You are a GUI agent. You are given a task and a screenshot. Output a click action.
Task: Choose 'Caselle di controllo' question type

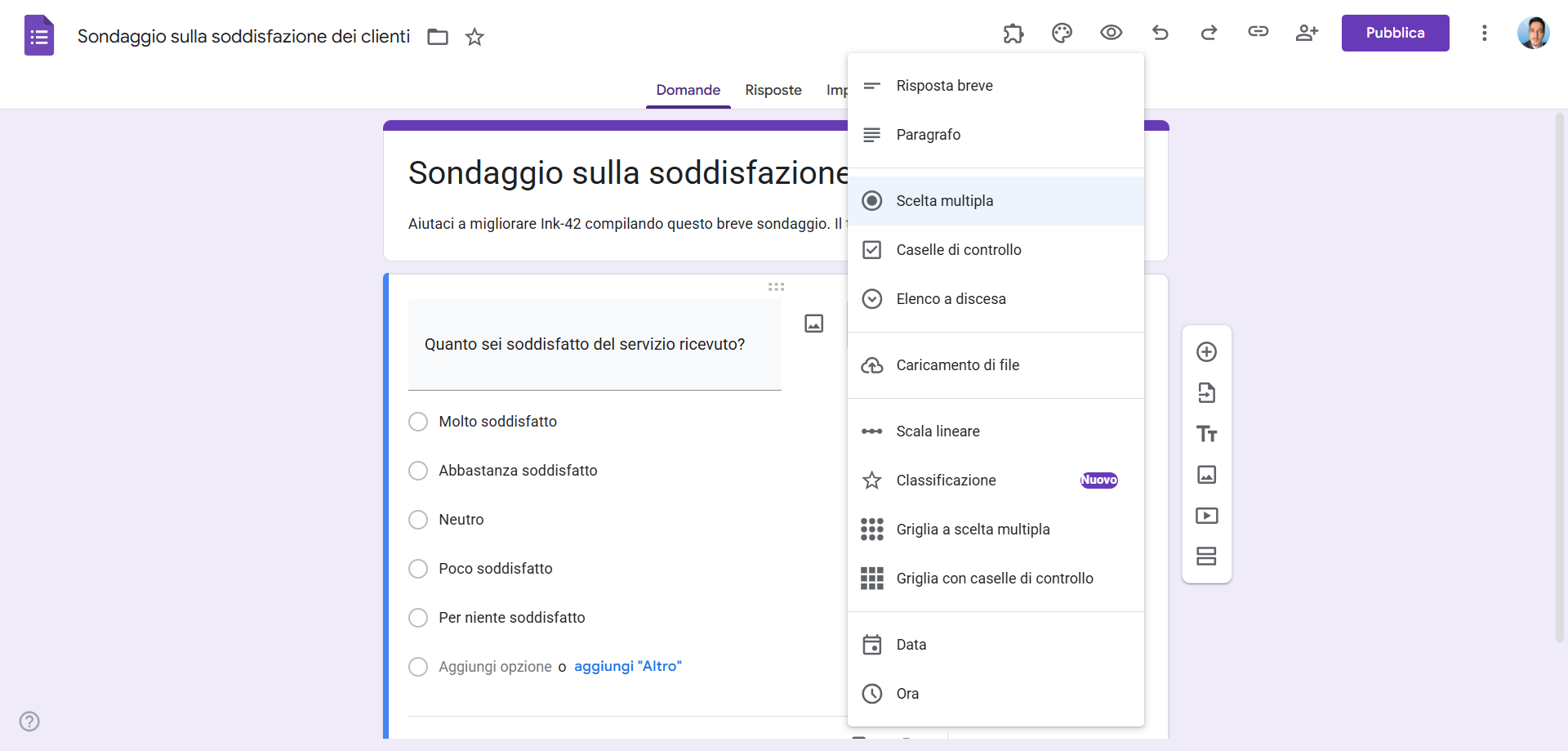(x=959, y=250)
